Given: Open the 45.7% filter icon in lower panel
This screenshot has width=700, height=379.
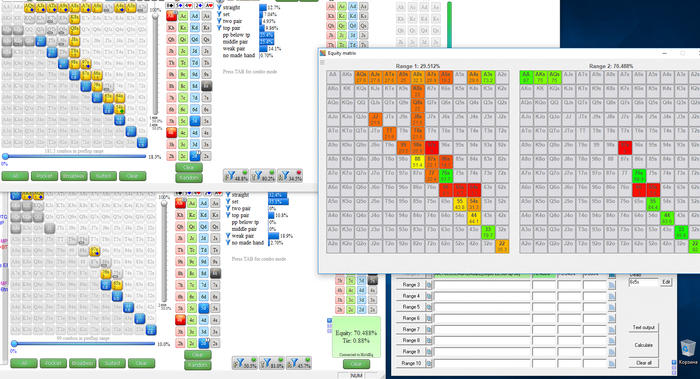Looking at the screenshot, I should pyautogui.click(x=298, y=363).
